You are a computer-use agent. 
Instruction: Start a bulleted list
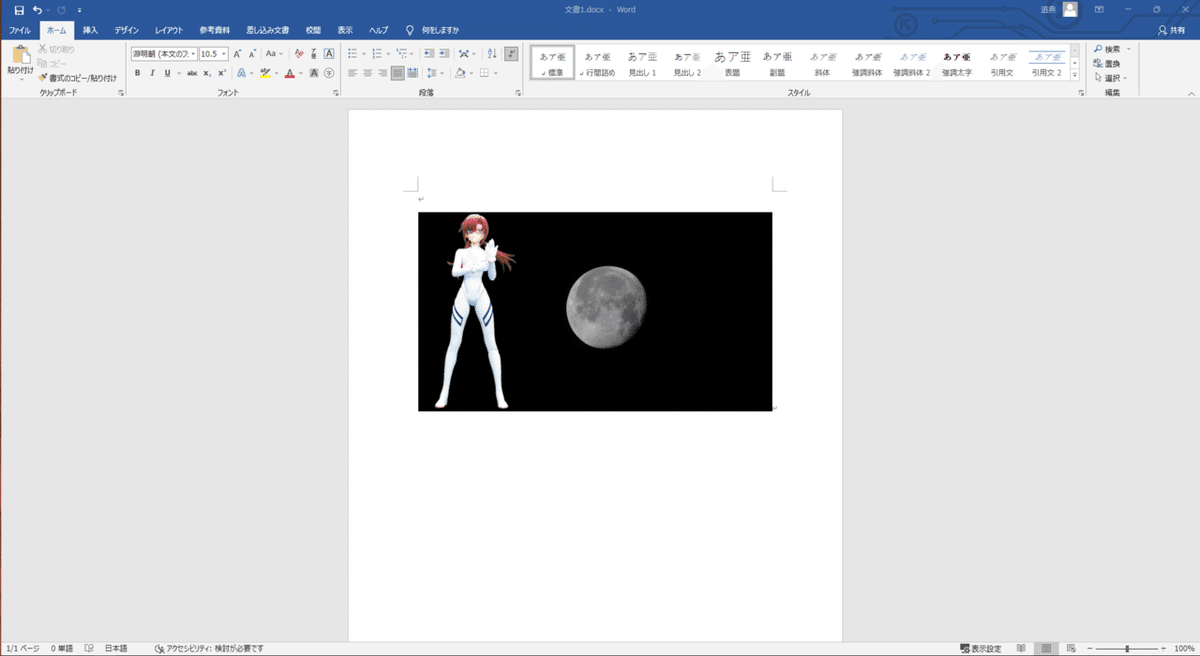(353, 54)
